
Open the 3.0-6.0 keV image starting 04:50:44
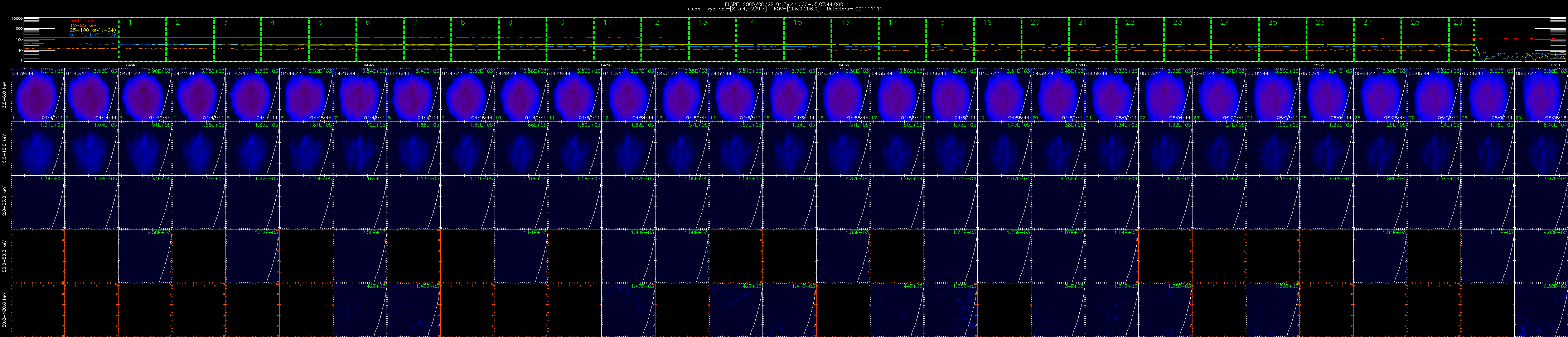click(629, 94)
